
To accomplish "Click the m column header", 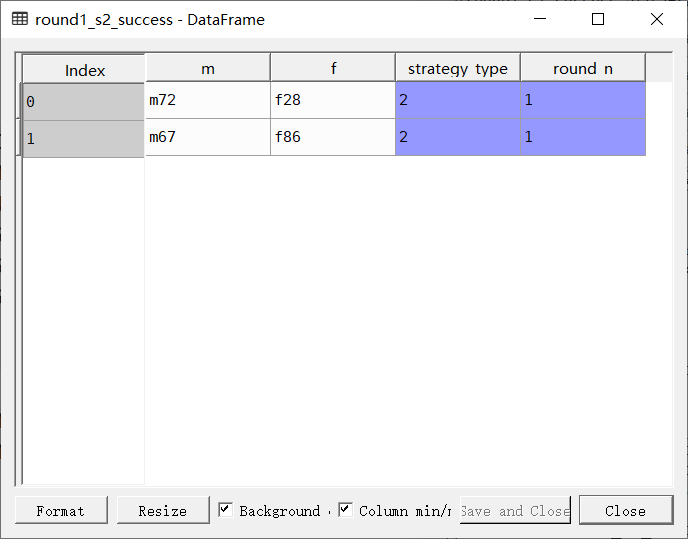I will (x=208, y=68).
